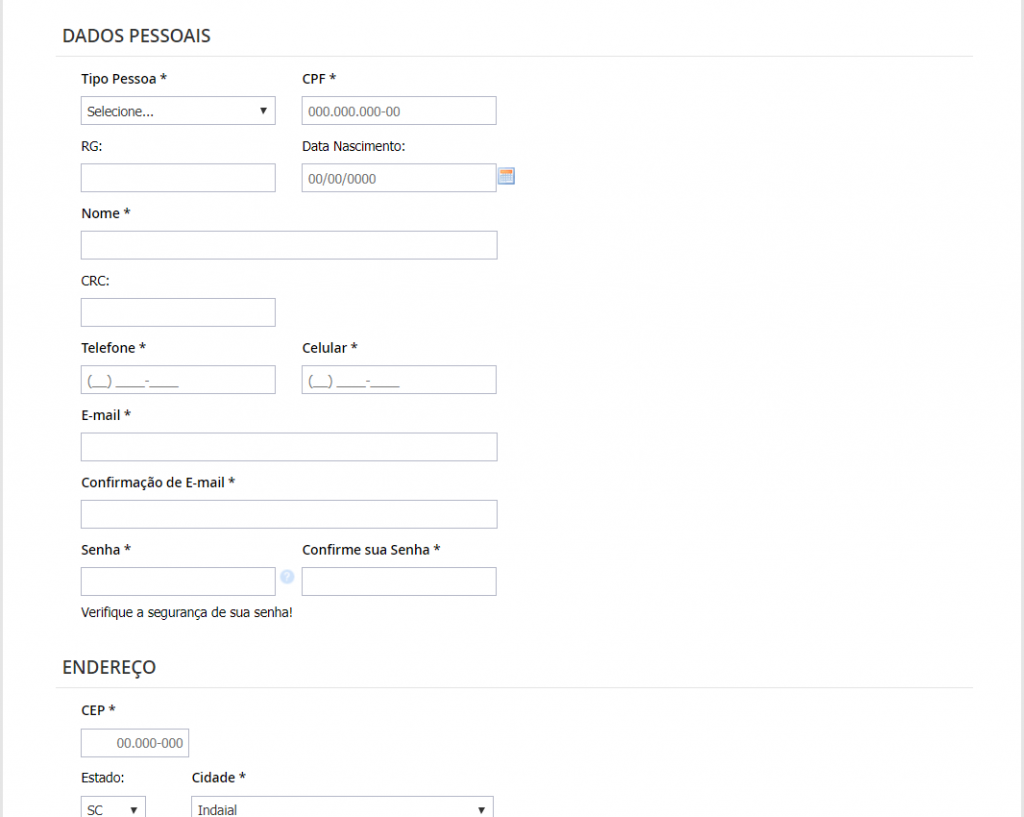
Task: Click the Endereço section heading
Action: click(109, 667)
